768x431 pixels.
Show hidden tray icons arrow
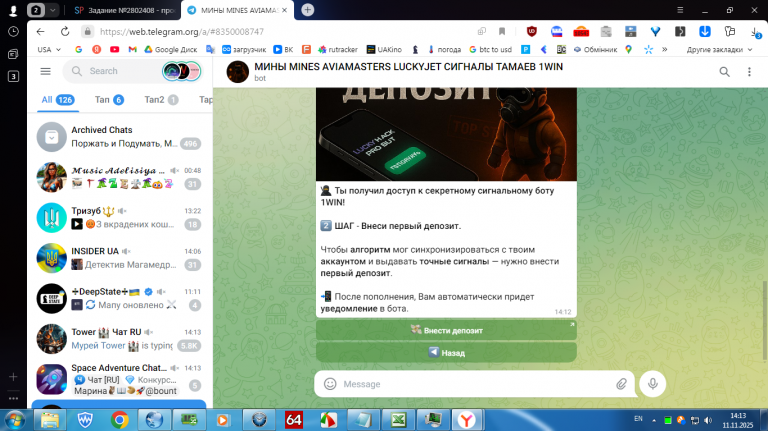tap(653, 420)
